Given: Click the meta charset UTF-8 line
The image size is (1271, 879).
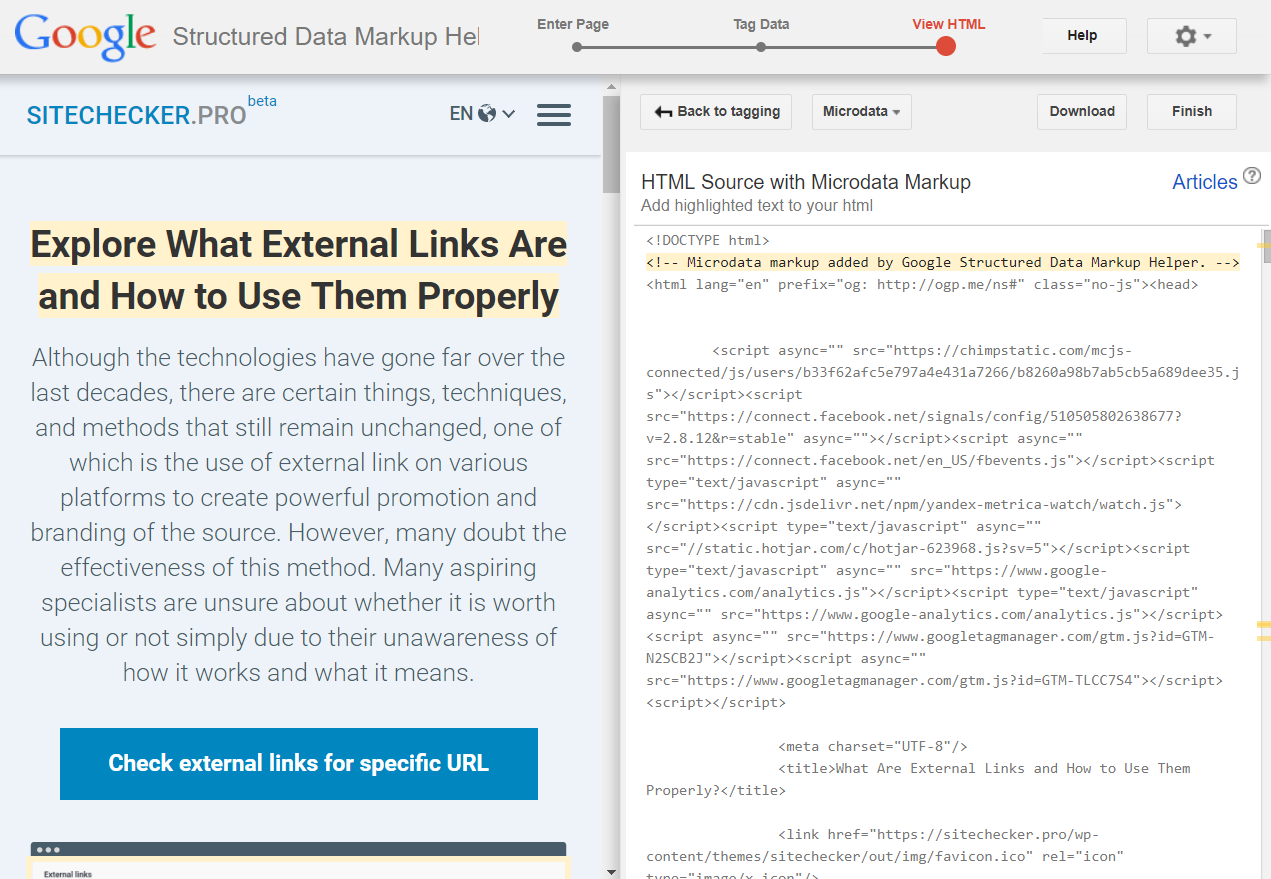Looking at the screenshot, I should click(x=873, y=746).
